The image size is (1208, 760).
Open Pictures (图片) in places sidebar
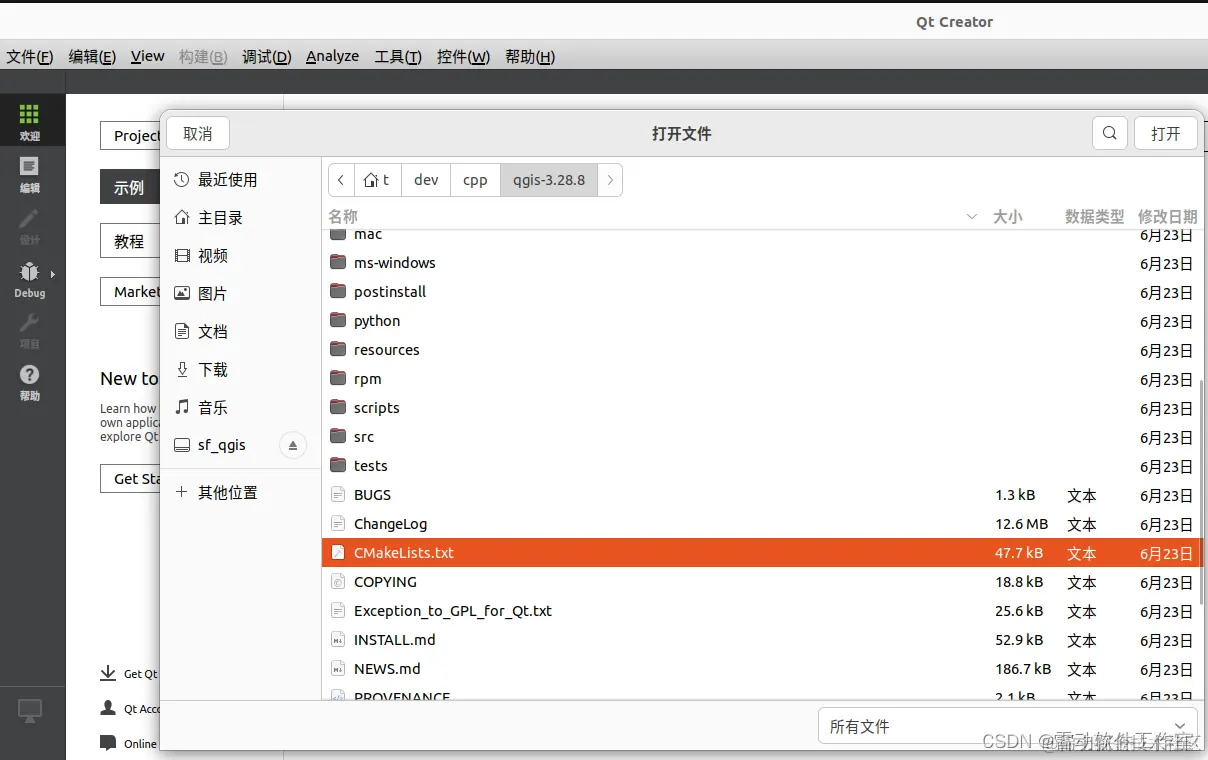pyautogui.click(x=241, y=294)
